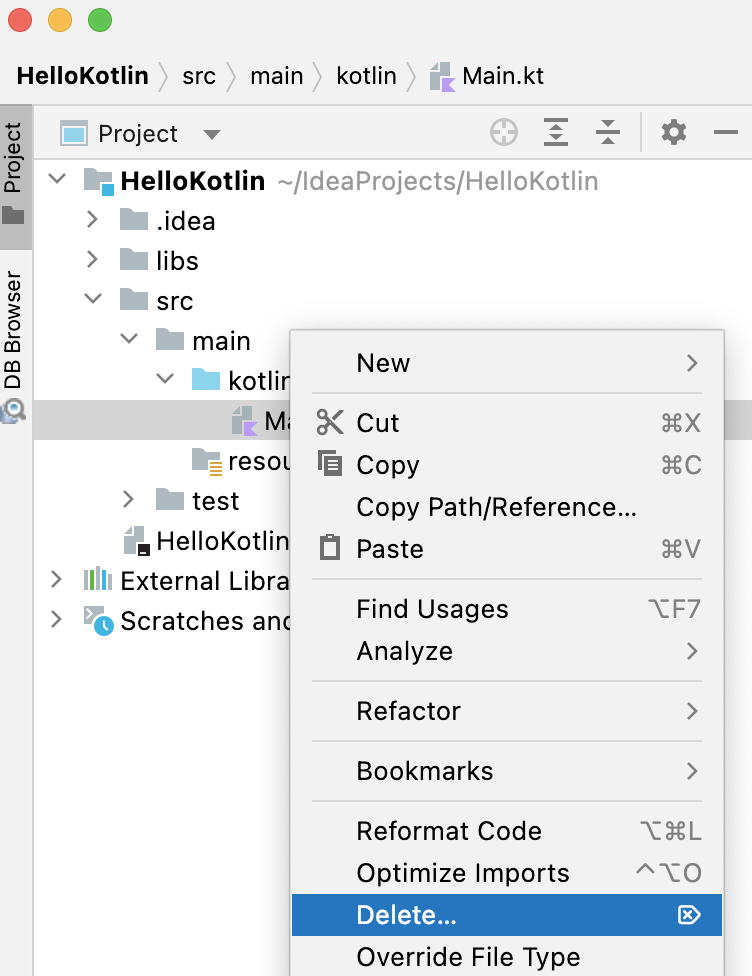
Task: Expand the .idea folder
Action: (92, 219)
